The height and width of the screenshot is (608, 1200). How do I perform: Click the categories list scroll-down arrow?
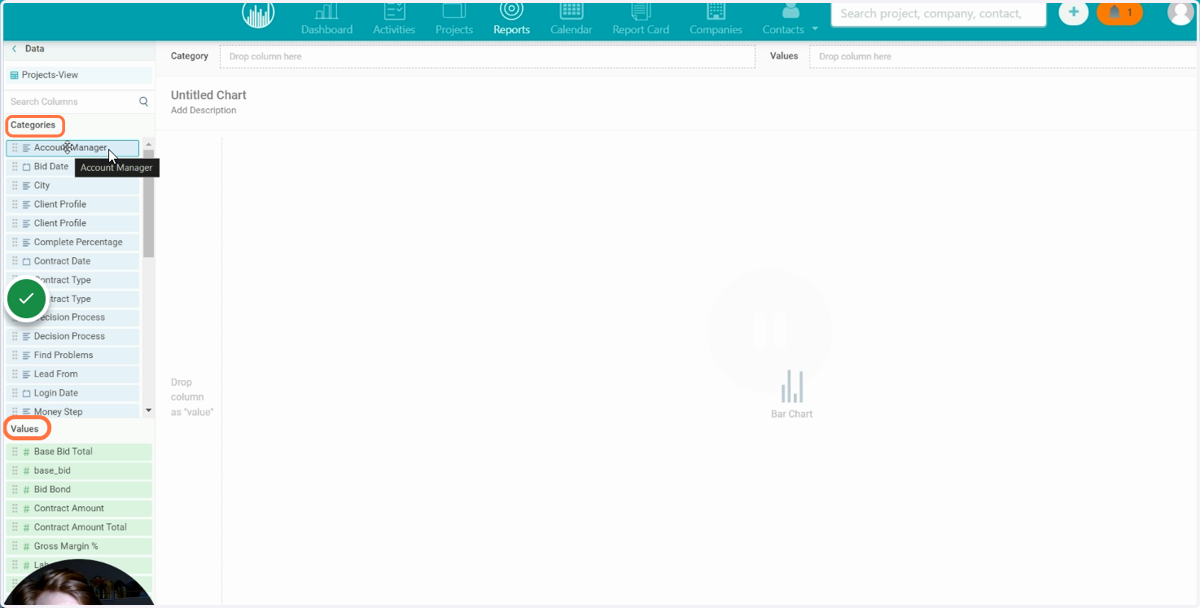point(148,410)
